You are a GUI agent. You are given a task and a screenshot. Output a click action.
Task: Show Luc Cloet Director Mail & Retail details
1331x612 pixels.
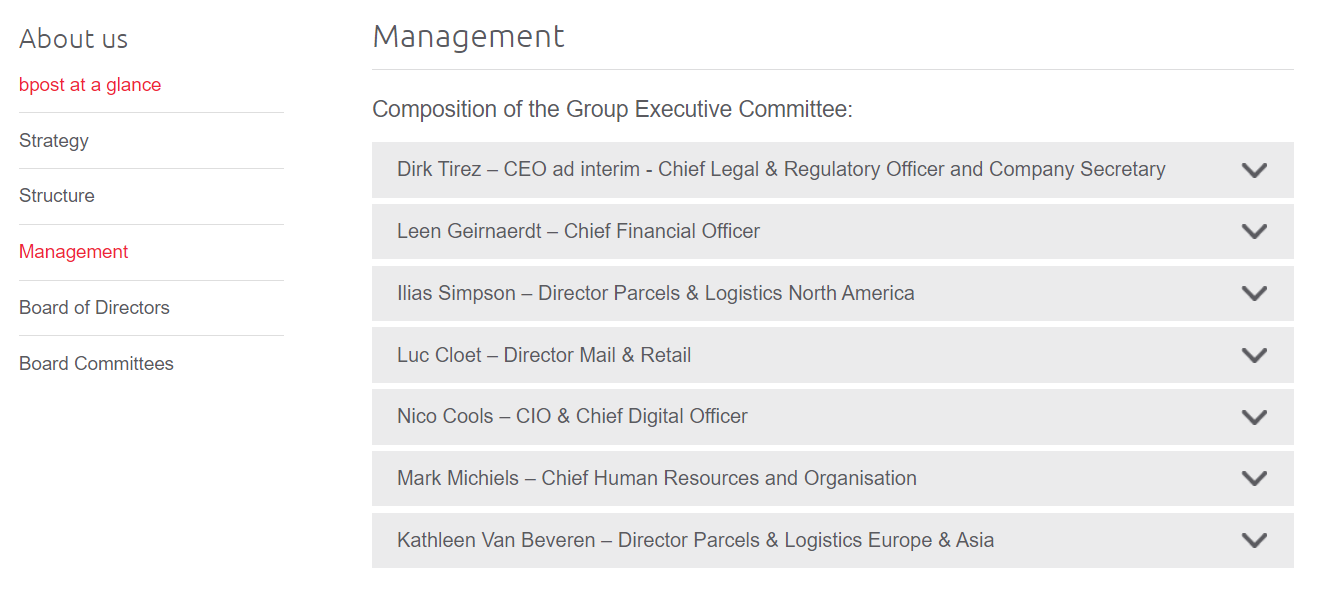(544, 356)
